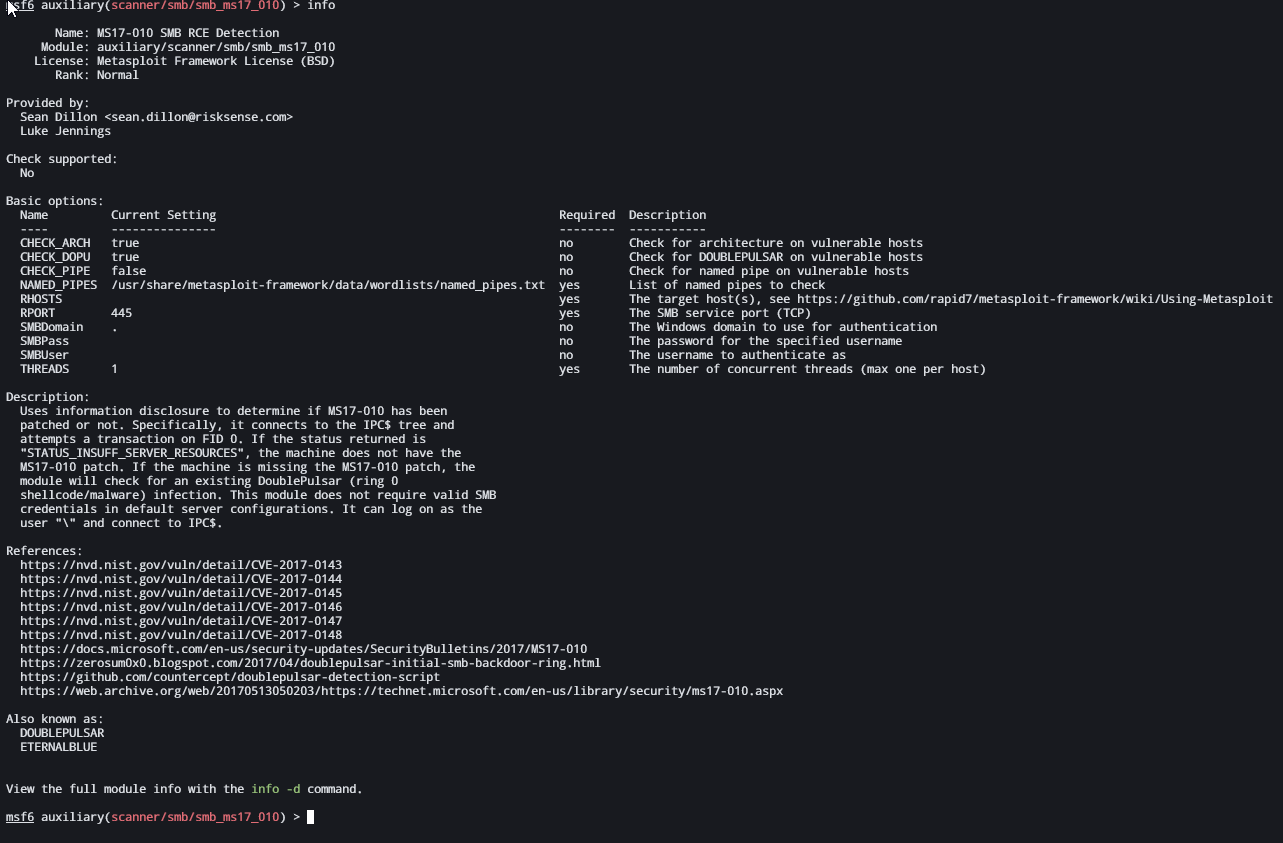Click the Basic options heading
This screenshot has height=843, width=1283.
(55, 201)
